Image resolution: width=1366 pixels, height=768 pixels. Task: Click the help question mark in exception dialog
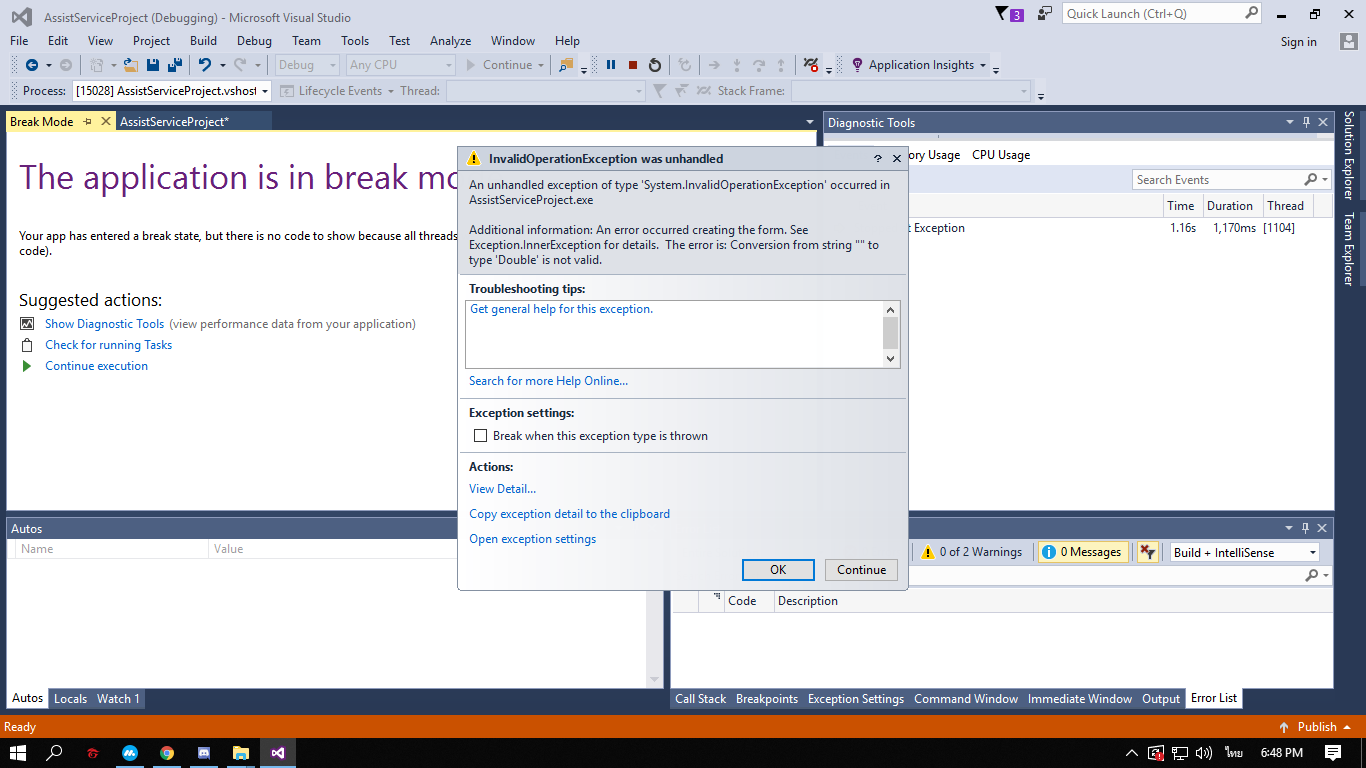click(878, 159)
